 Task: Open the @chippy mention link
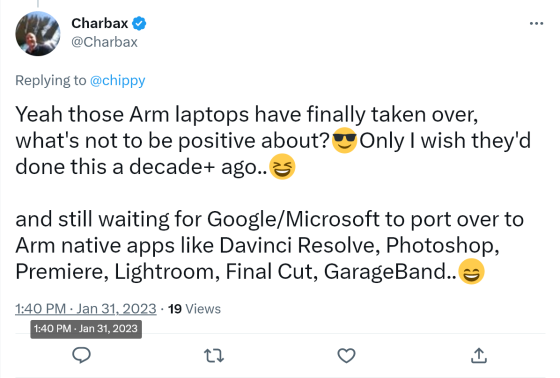pos(118,80)
